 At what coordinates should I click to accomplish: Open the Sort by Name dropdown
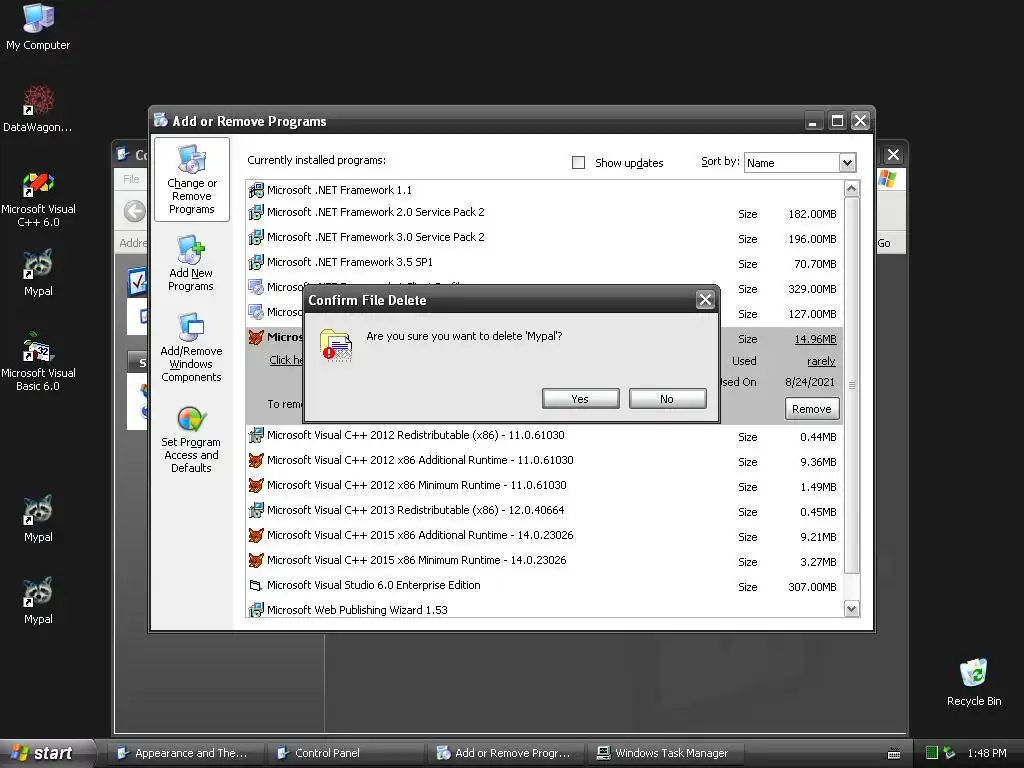coord(847,163)
